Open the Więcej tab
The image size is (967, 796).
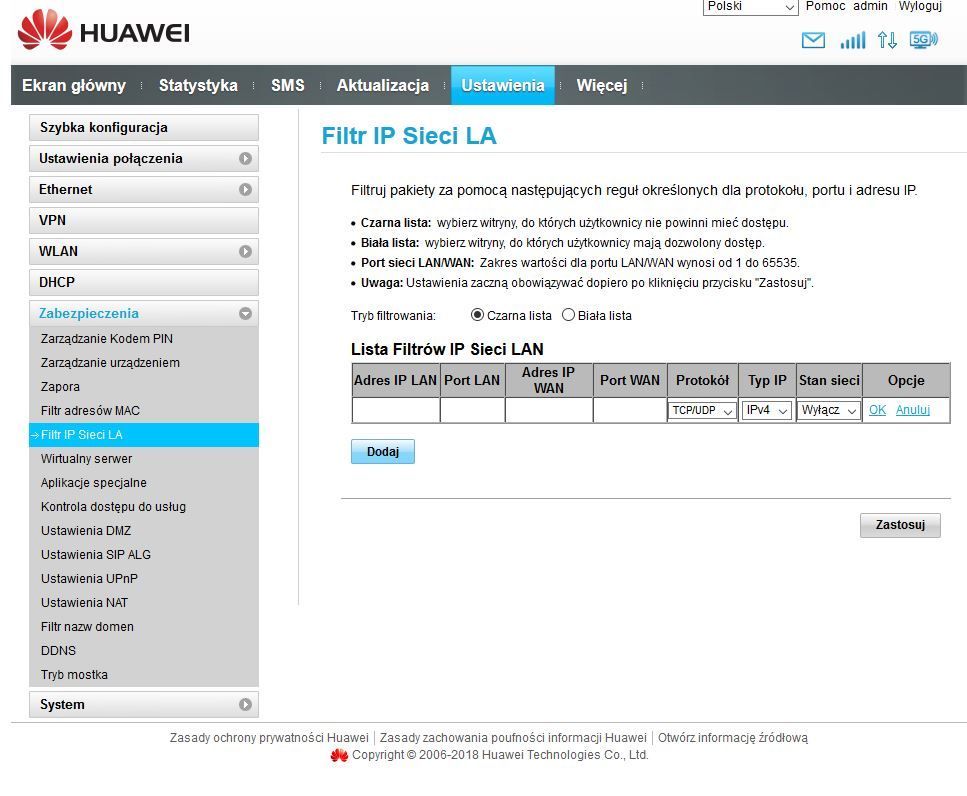(602, 85)
